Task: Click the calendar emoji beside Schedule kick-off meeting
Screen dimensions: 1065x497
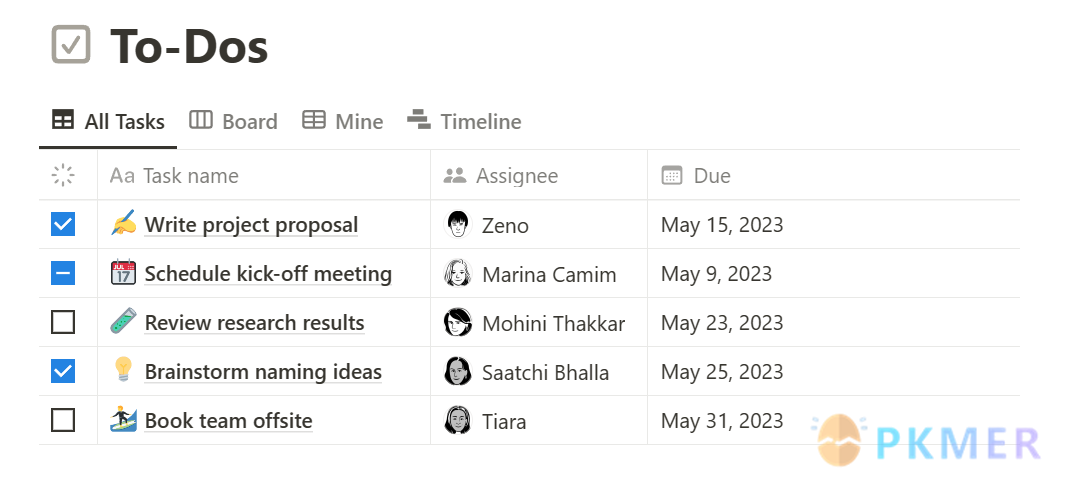Action: click(x=123, y=273)
